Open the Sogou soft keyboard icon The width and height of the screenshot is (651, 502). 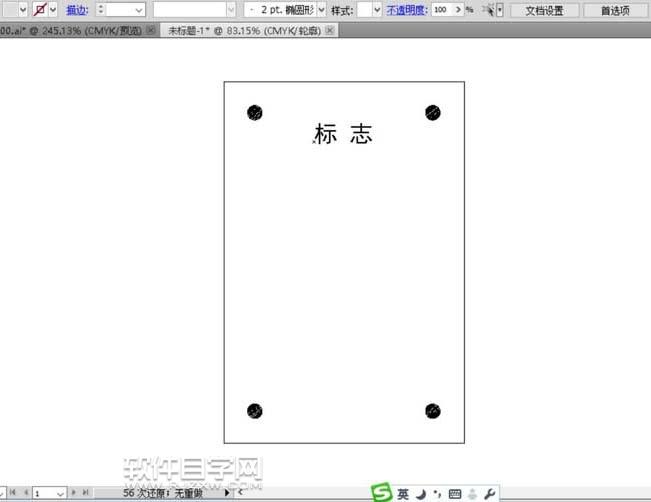click(x=455, y=494)
